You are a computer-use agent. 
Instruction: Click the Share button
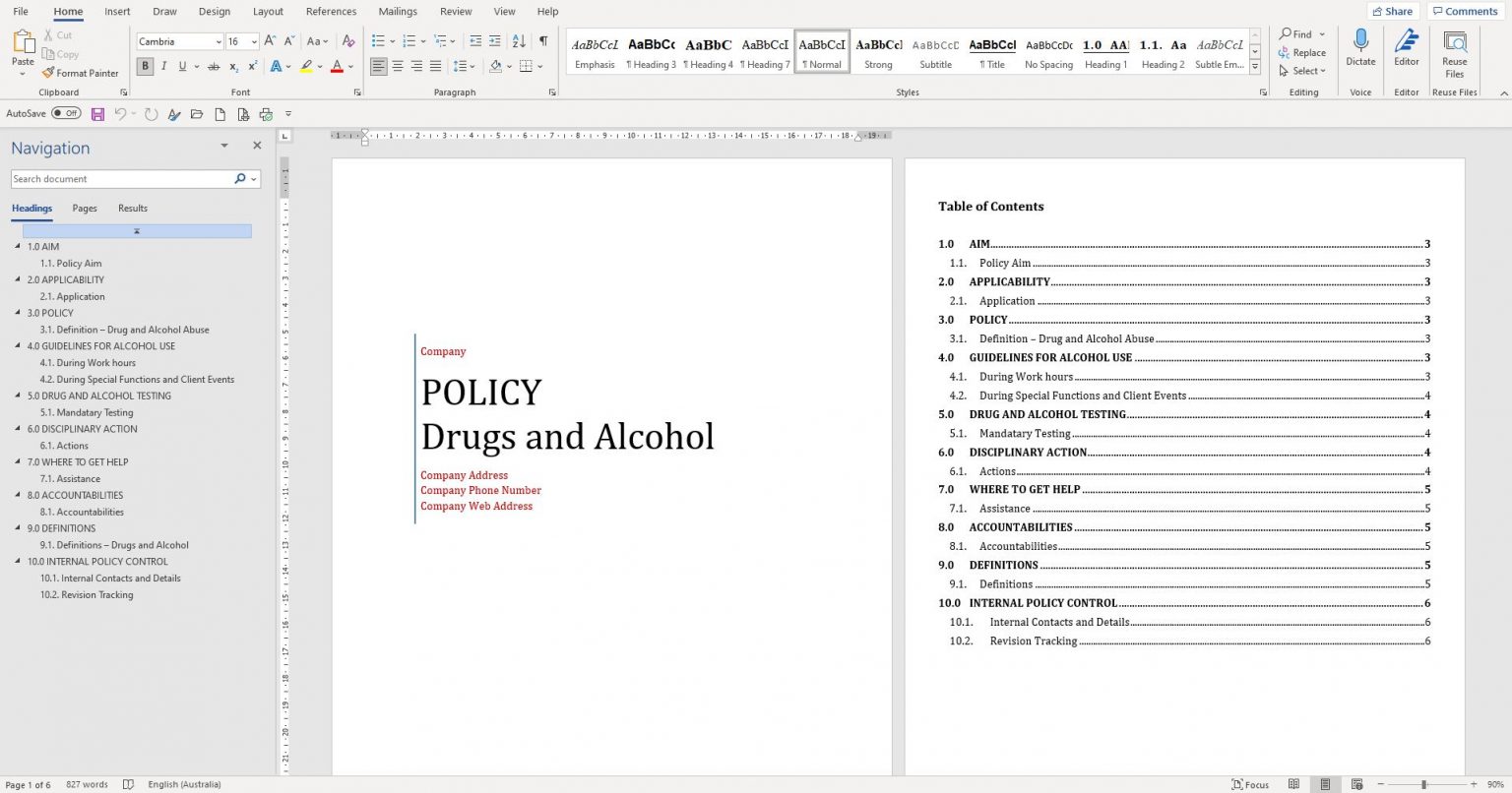coord(1392,11)
